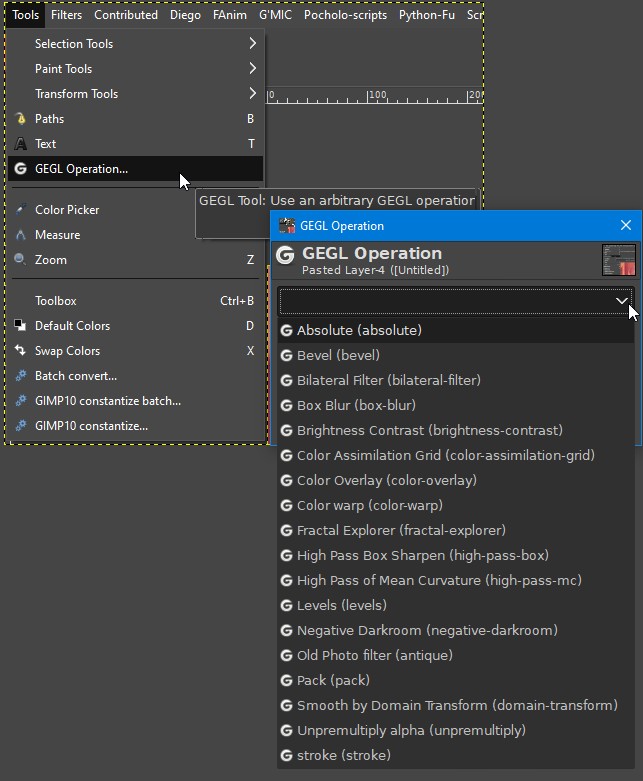Click the Color Picker eyedropper icon
The image size is (643, 781).
[20, 210]
